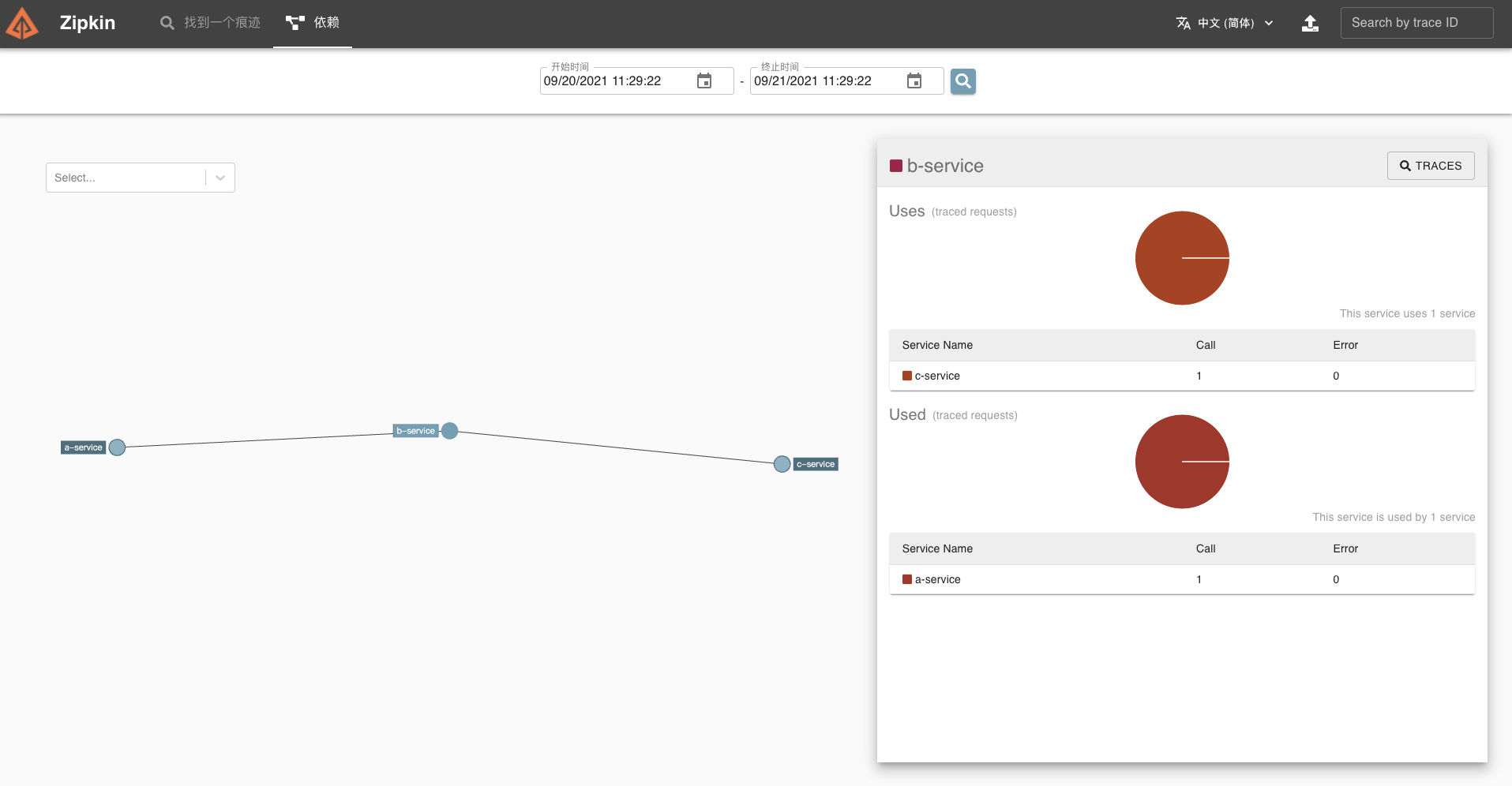Select the a-service row in Used table
Viewport: 1512px width, 786px height.
pos(1182,579)
